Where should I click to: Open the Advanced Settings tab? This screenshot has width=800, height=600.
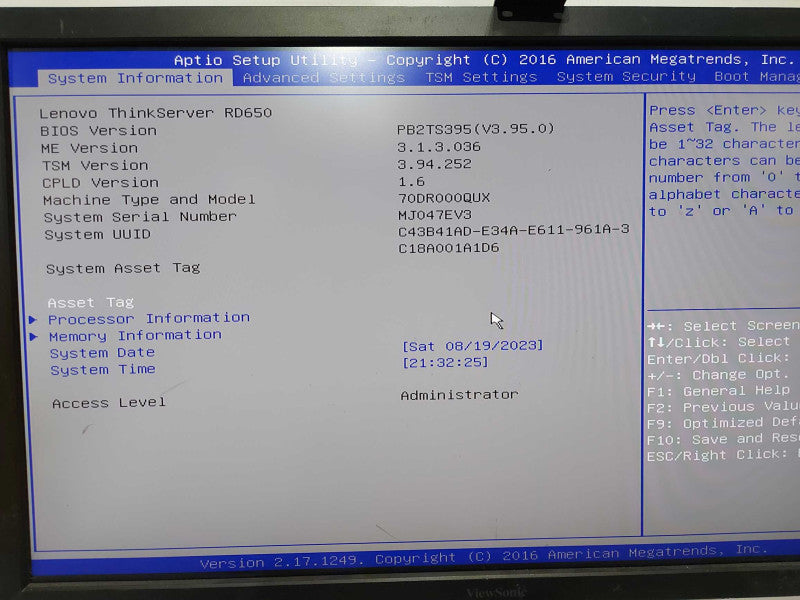(x=323, y=78)
